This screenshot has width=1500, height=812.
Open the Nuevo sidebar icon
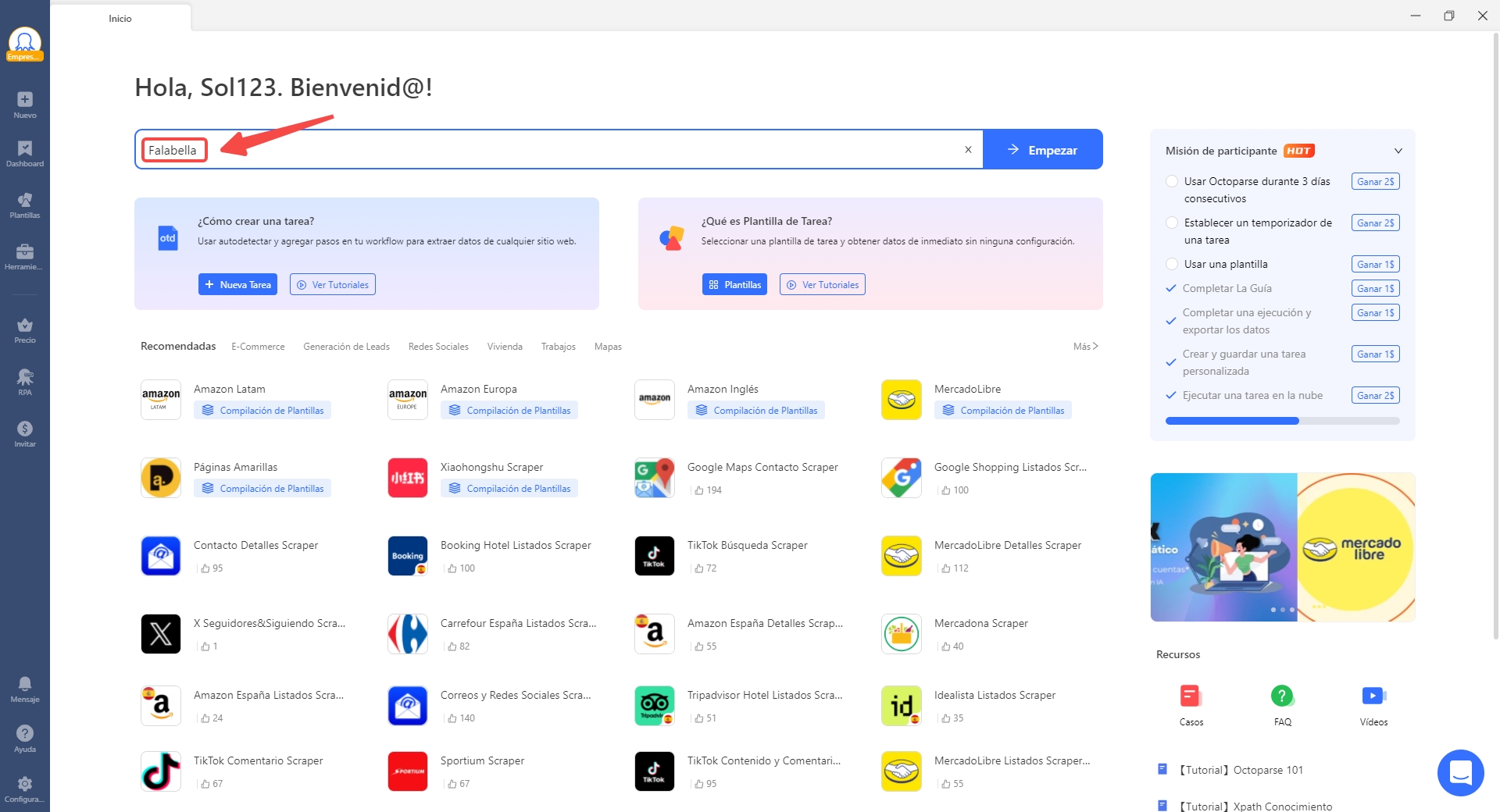25,105
